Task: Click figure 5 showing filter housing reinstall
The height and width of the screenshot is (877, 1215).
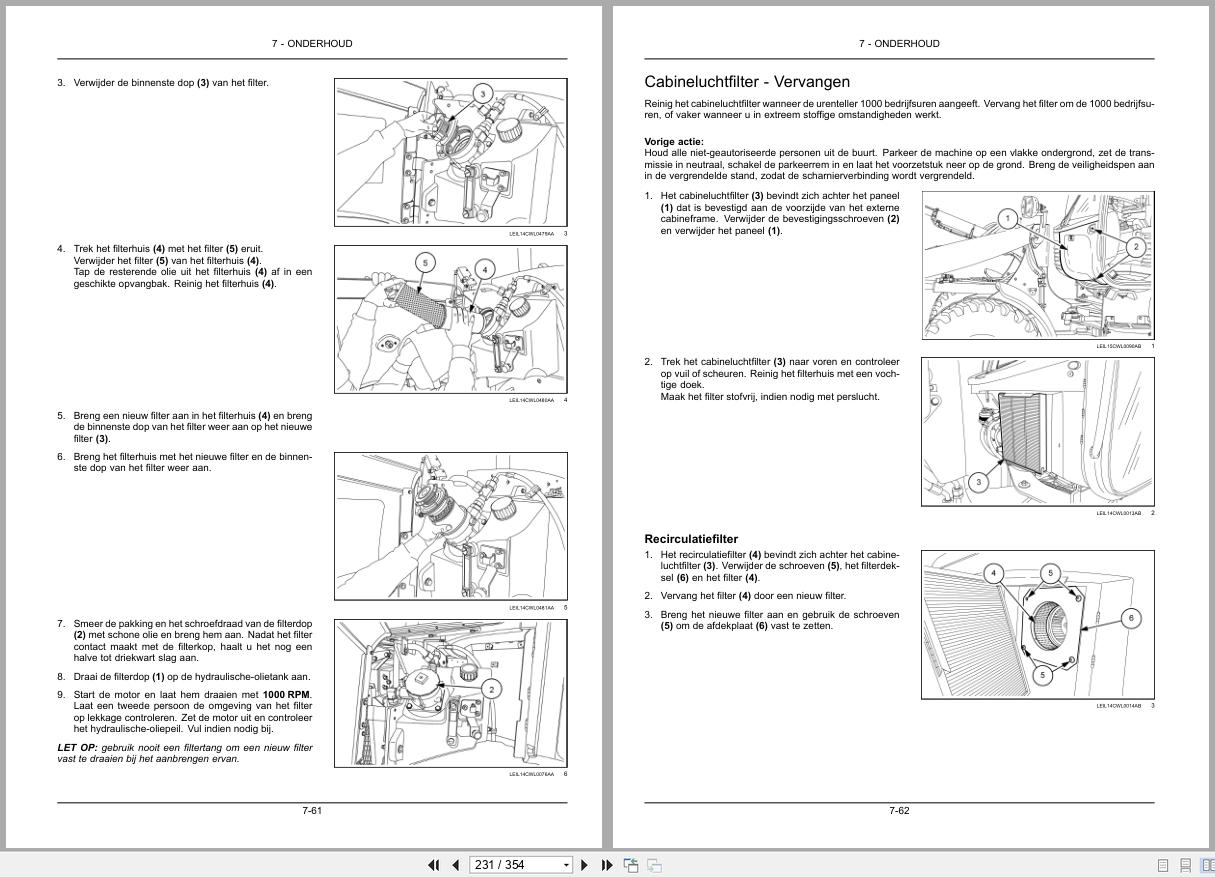Action: 450,526
